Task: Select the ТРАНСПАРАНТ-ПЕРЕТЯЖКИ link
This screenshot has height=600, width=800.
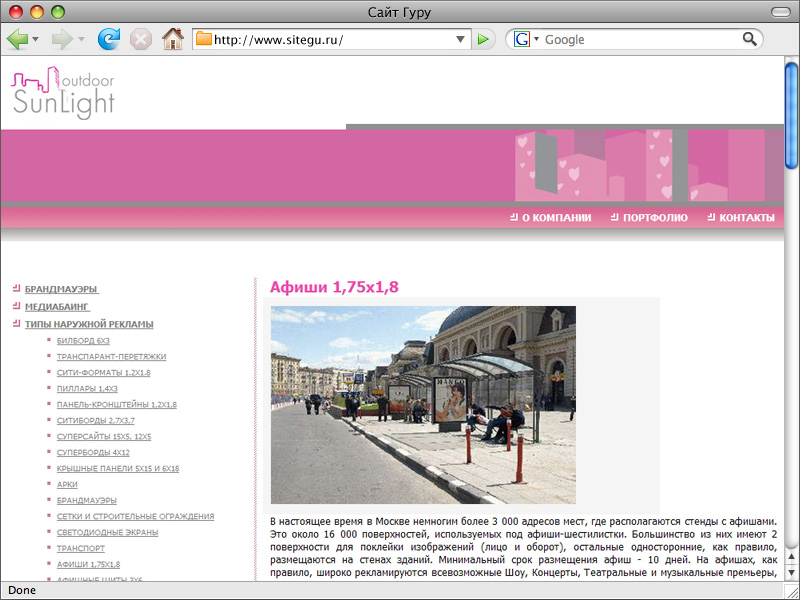Action: tap(111, 357)
